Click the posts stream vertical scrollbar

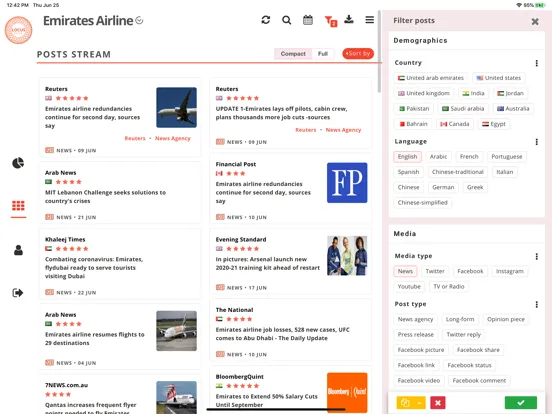[379, 51]
